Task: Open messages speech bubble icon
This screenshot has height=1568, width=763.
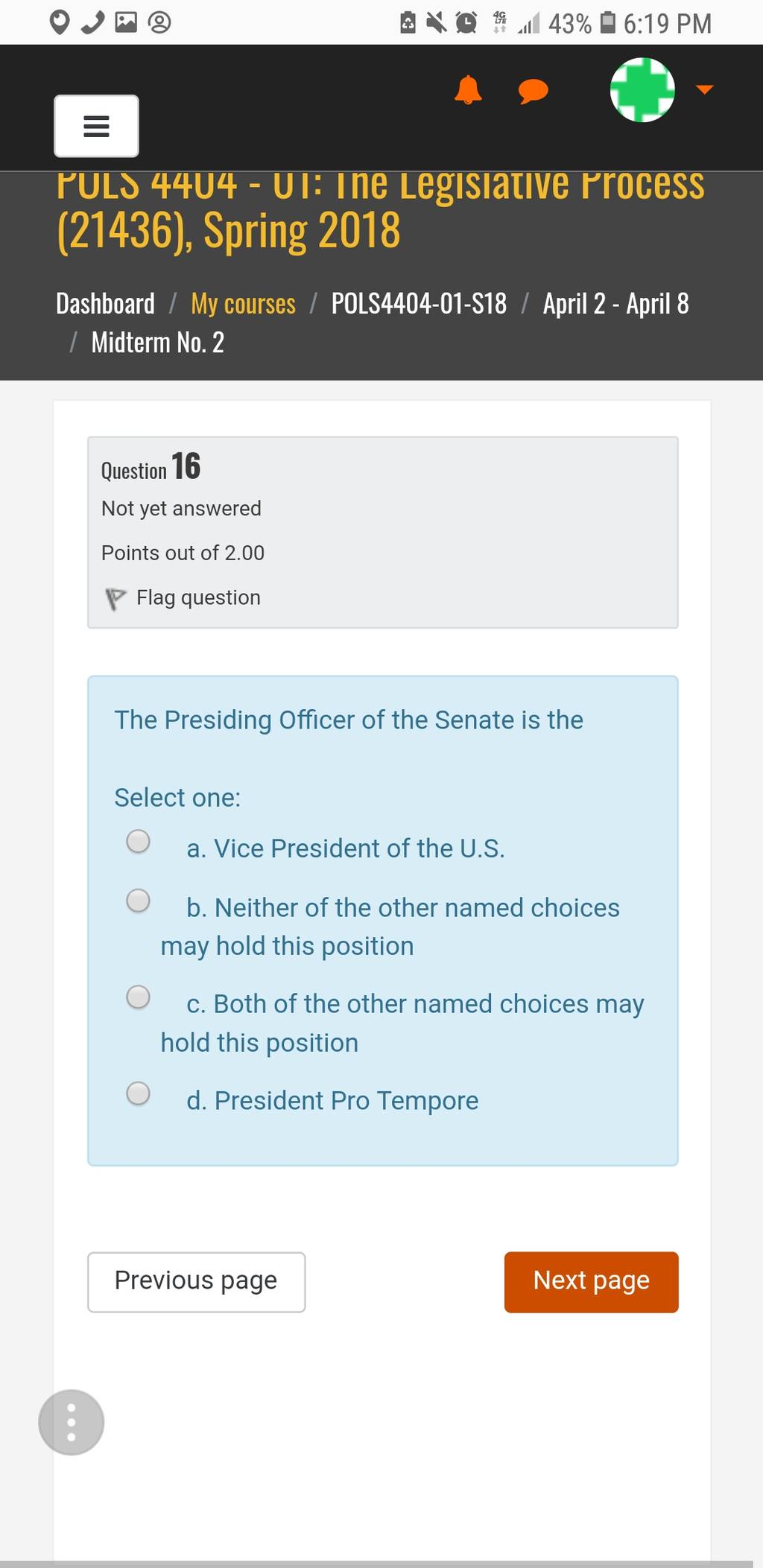Action: pyautogui.click(x=533, y=92)
